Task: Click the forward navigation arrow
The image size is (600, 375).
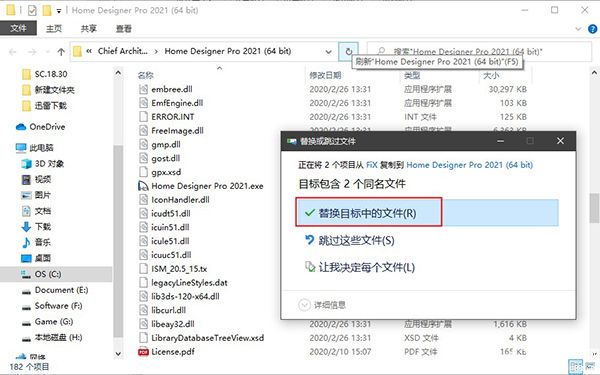Action: 33,52
